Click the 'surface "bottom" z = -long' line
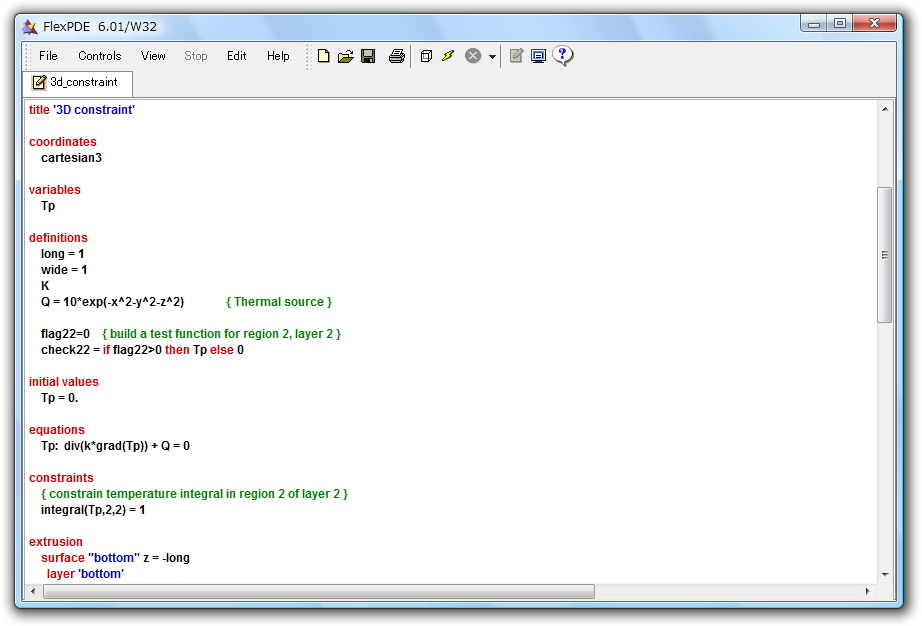This screenshot has width=922, height=626. point(115,558)
